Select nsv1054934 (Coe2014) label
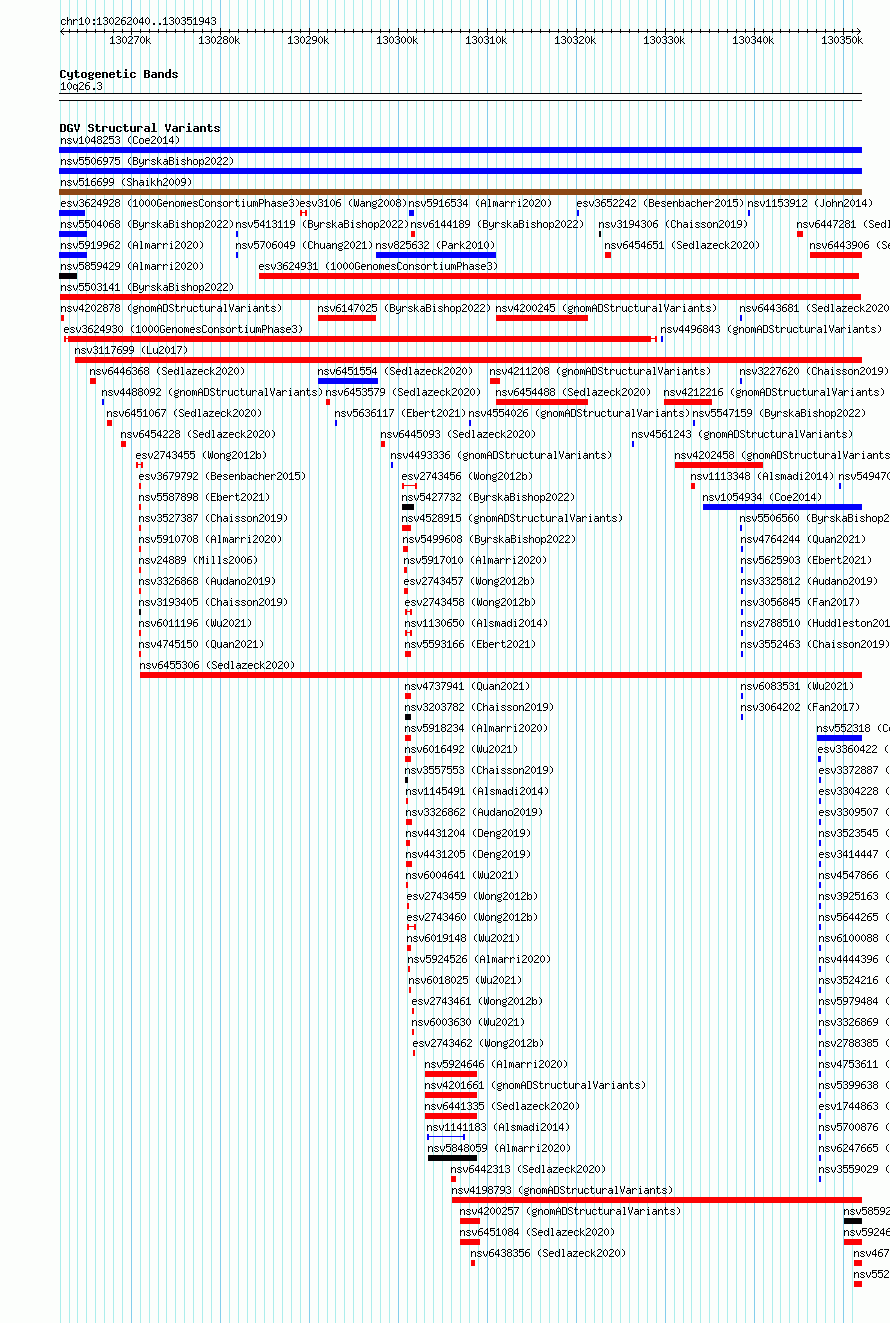The image size is (890, 1323). tap(762, 497)
